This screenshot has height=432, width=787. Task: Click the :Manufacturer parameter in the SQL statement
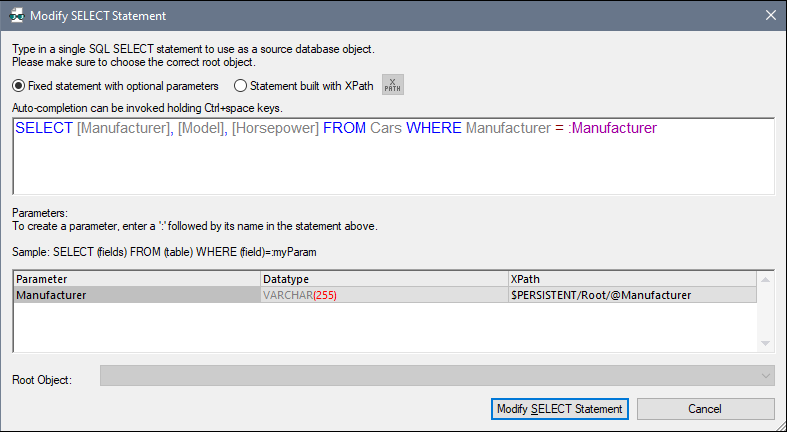click(612, 129)
